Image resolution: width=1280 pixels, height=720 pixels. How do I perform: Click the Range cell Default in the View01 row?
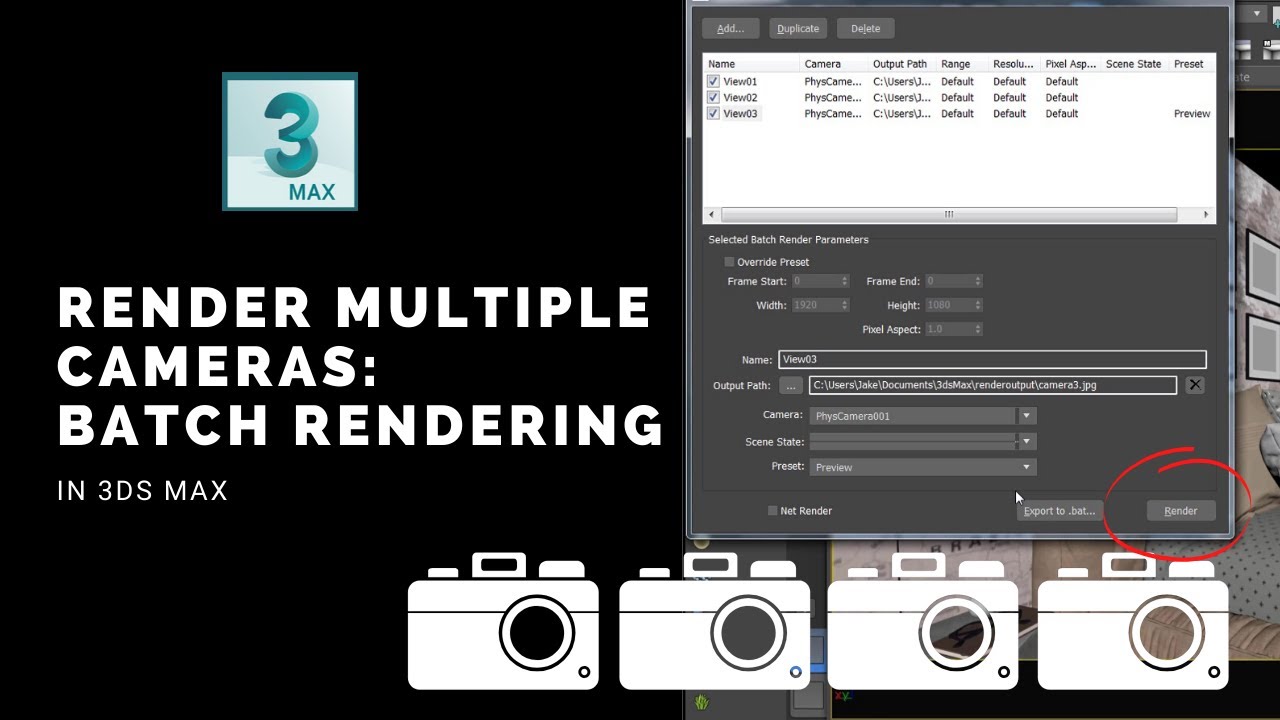pyautogui.click(x=957, y=82)
